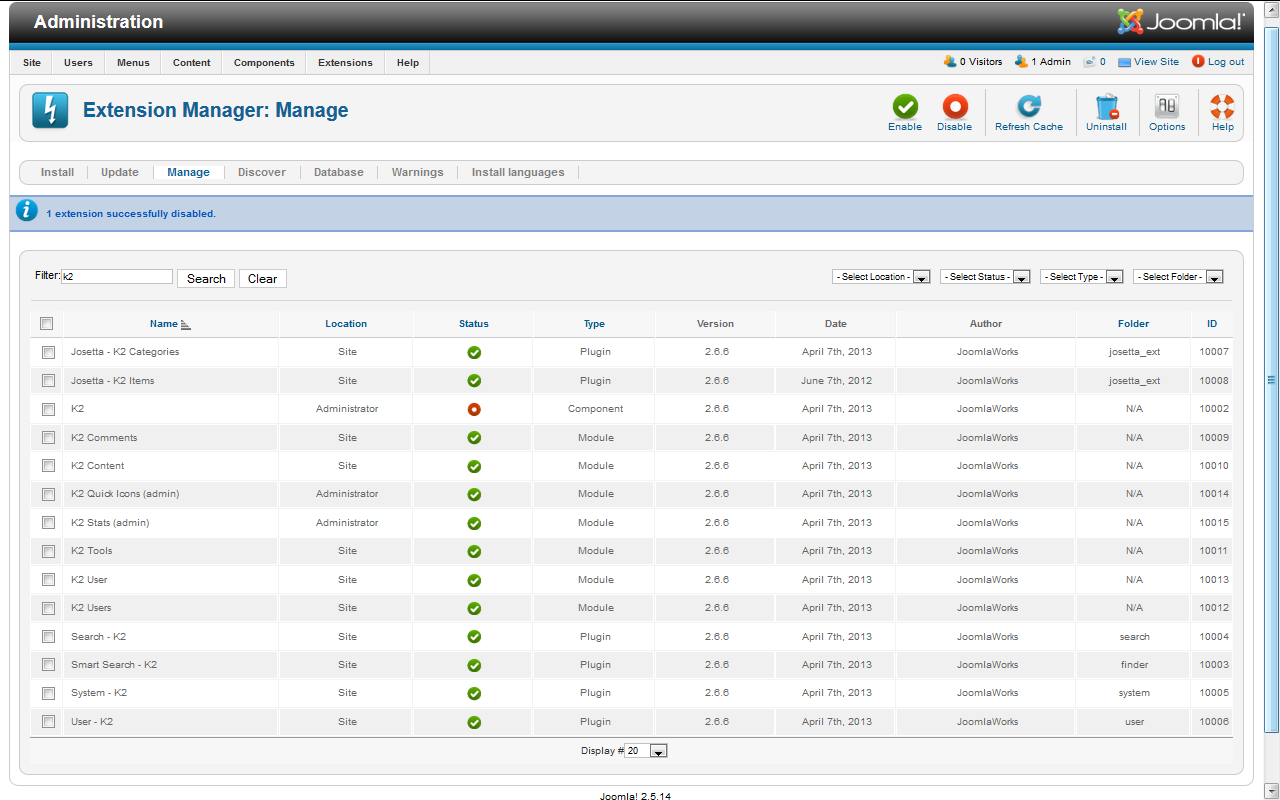Open the Select Location dropdown

coord(882,277)
